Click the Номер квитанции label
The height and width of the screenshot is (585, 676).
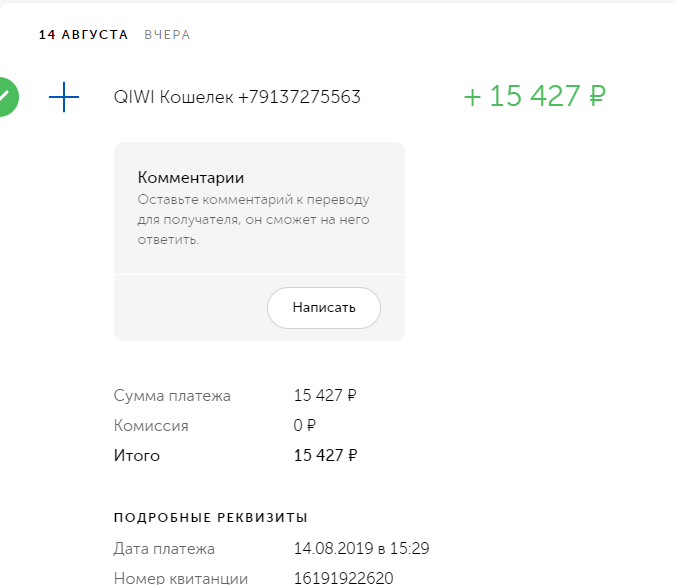181,577
